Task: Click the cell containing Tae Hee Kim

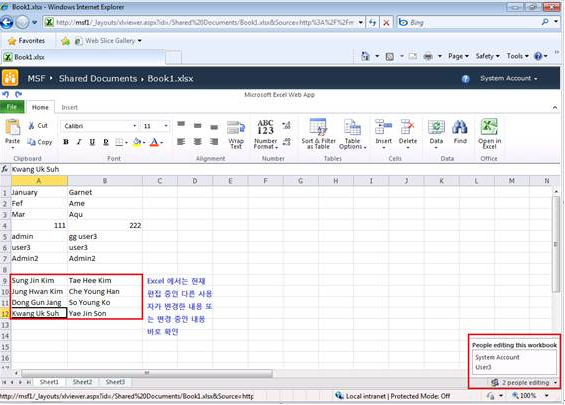Action: pos(104,280)
